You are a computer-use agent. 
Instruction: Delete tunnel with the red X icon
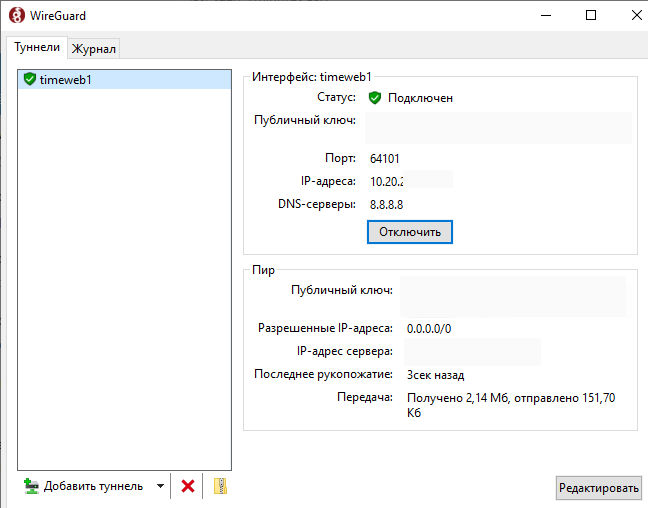pos(188,486)
